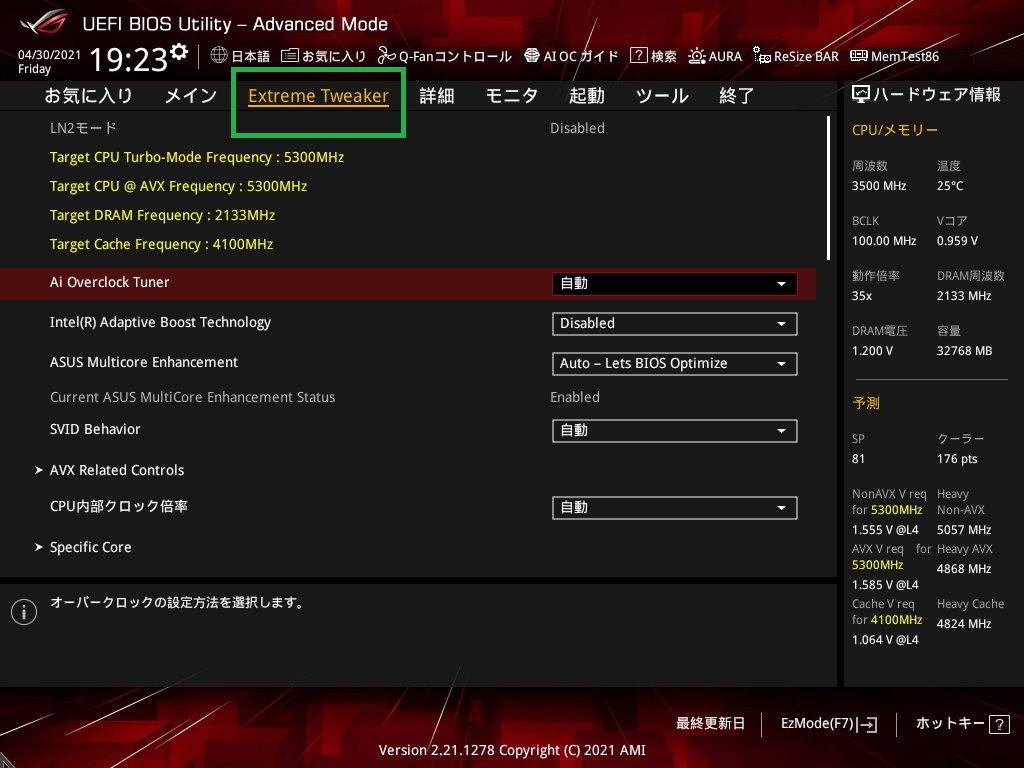Open Intel Adaptive Boost Technology dropdown
The height and width of the screenshot is (768, 1024).
674,323
